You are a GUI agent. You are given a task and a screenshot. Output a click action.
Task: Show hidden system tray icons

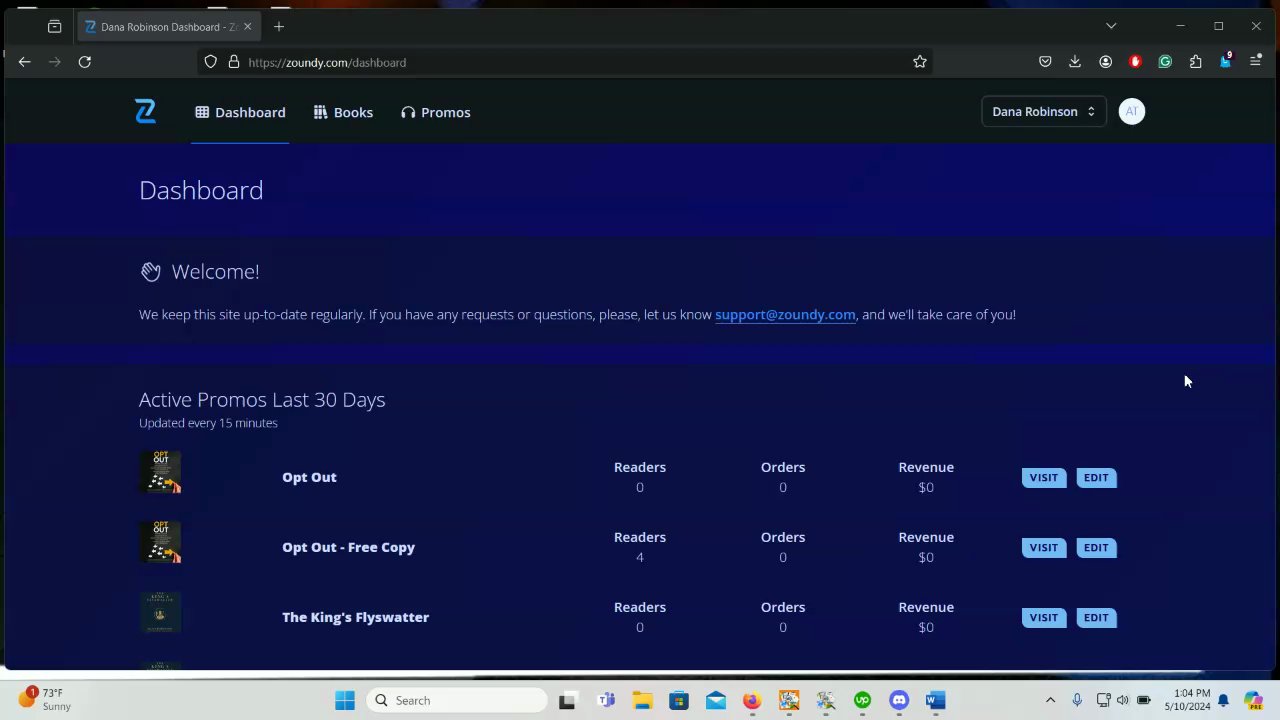pyautogui.click(x=1050, y=700)
